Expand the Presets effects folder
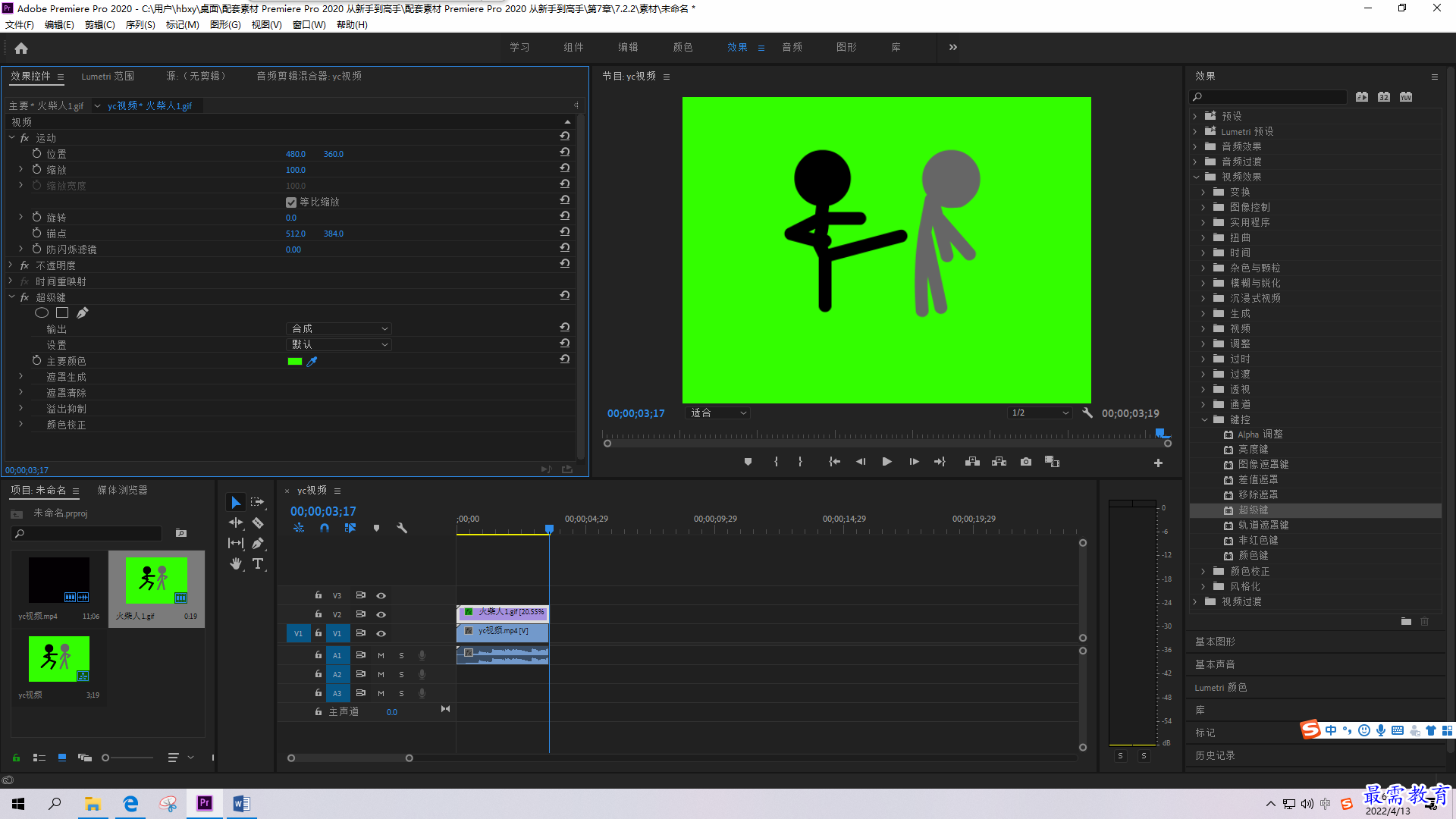1456x819 pixels. 1195,116
